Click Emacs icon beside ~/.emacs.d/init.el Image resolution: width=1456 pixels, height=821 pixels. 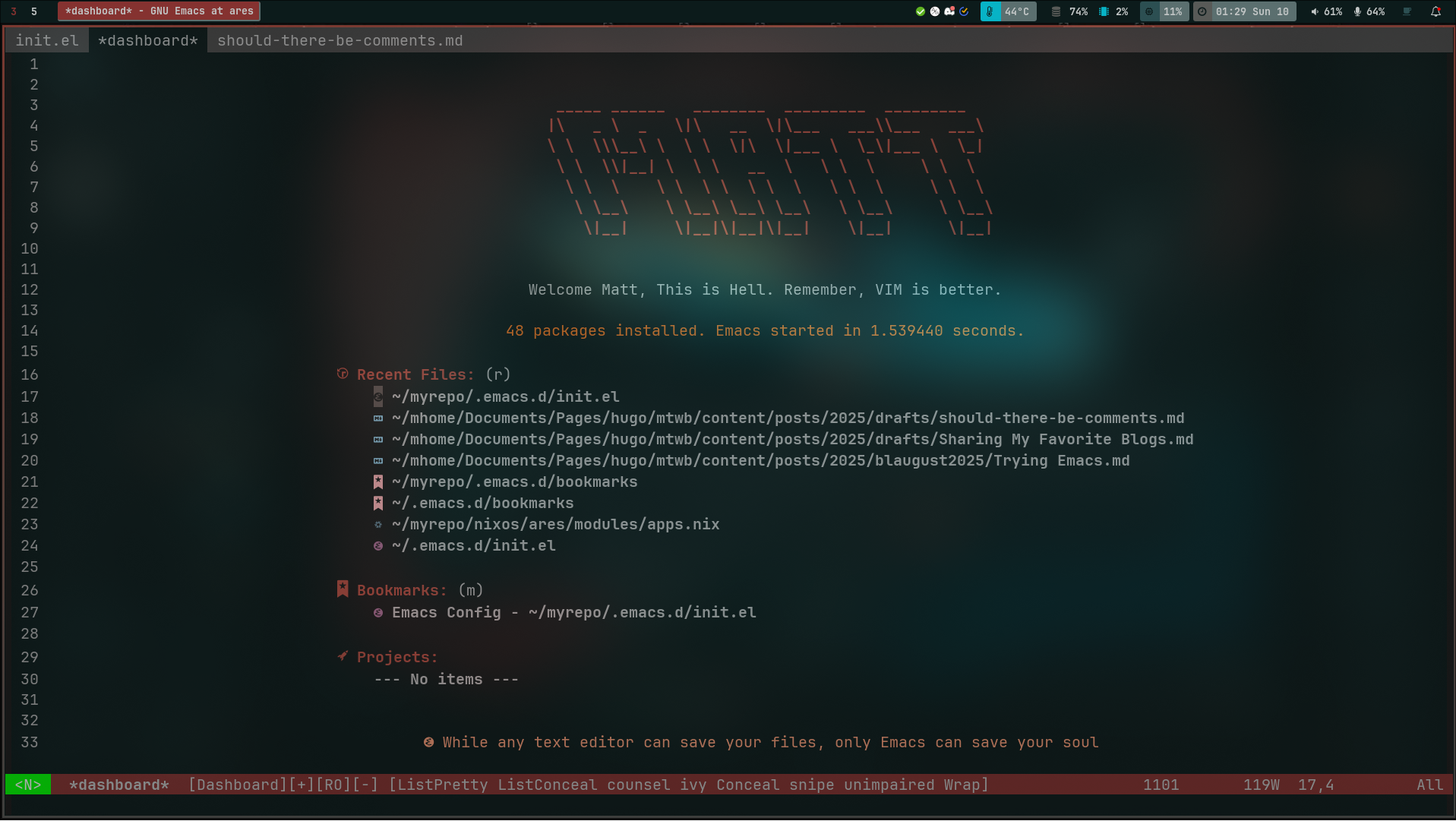pyautogui.click(x=378, y=546)
